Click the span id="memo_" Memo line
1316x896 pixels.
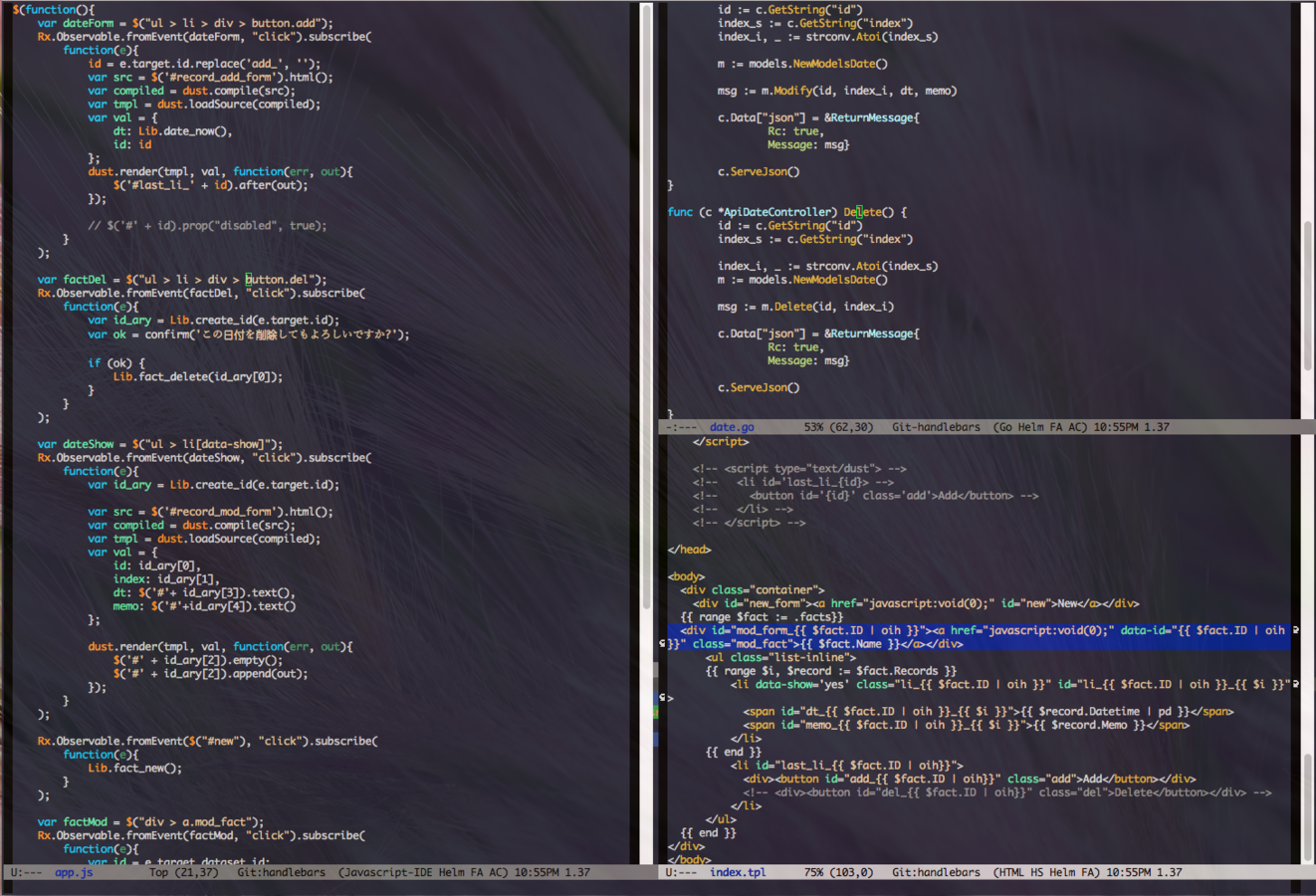point(967,725)
